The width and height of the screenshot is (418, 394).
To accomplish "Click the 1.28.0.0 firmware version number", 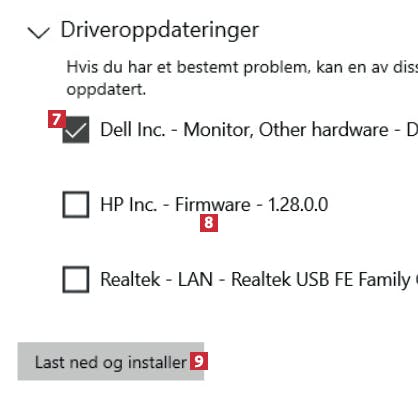I will click(x=298, y=204).
